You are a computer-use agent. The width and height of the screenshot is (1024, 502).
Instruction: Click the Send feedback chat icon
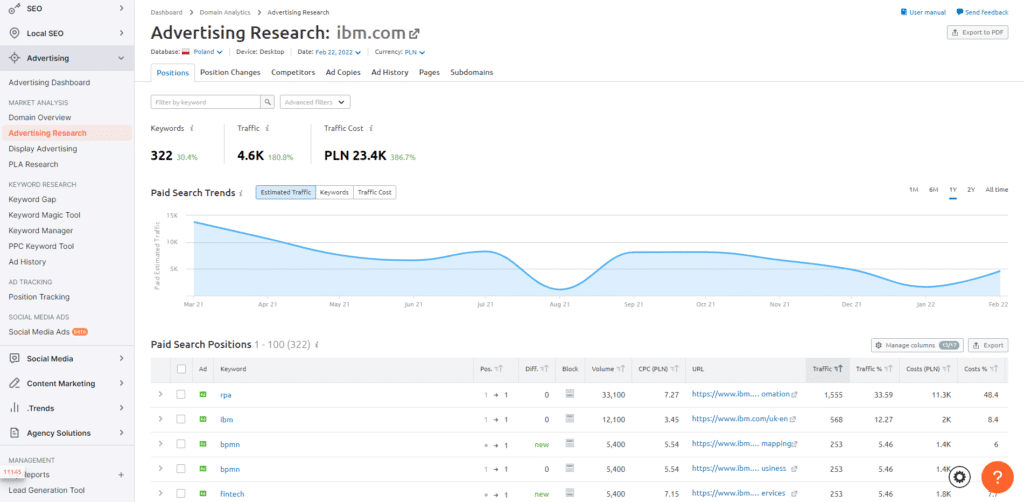click(960, 12)
